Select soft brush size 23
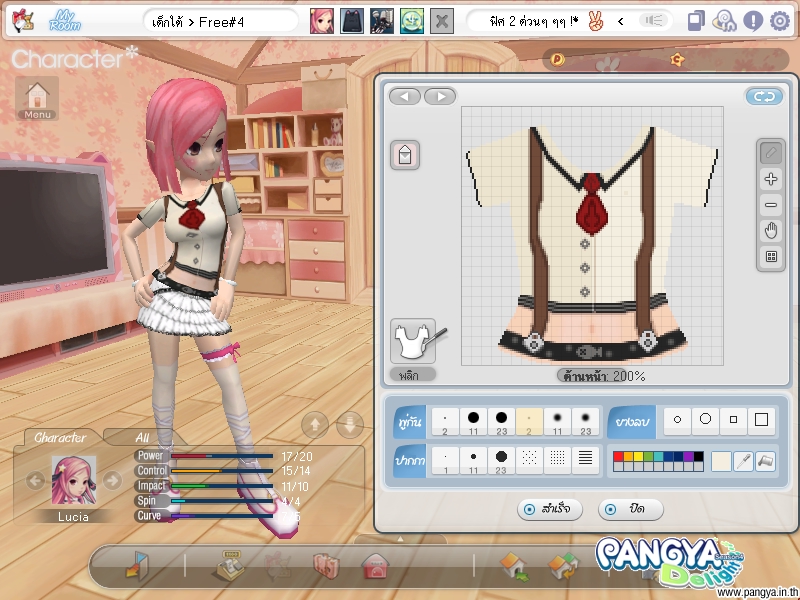This screenshot has height=600, width=800. 585,422
